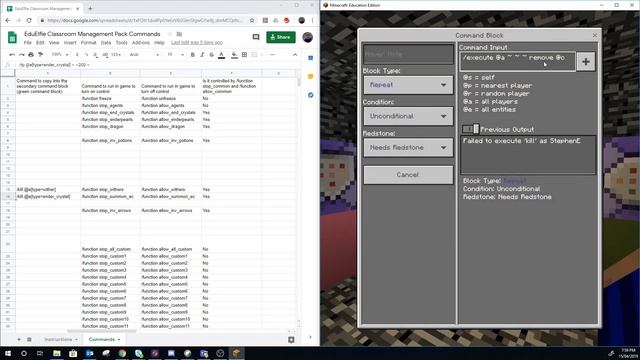This screenshot has height=360, width=640.
Task: Open the Instructions tab dropdown arrow
Action: [x=76, y=340]
